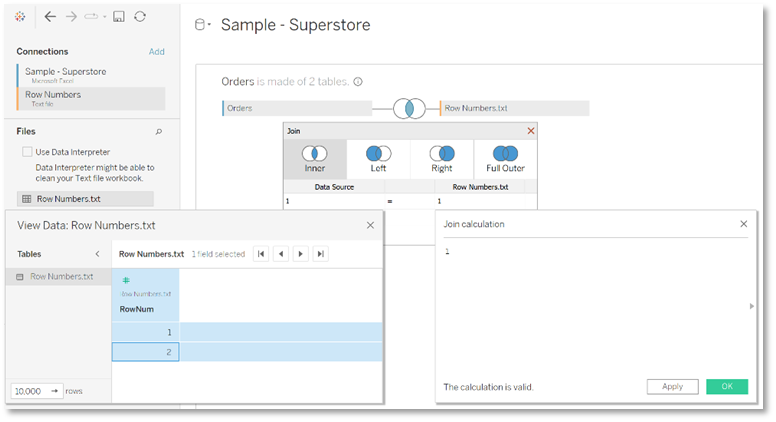Click OK in Join calculation dialog
The width and height of the screenshot is (776, 422).
click(726, 386)
